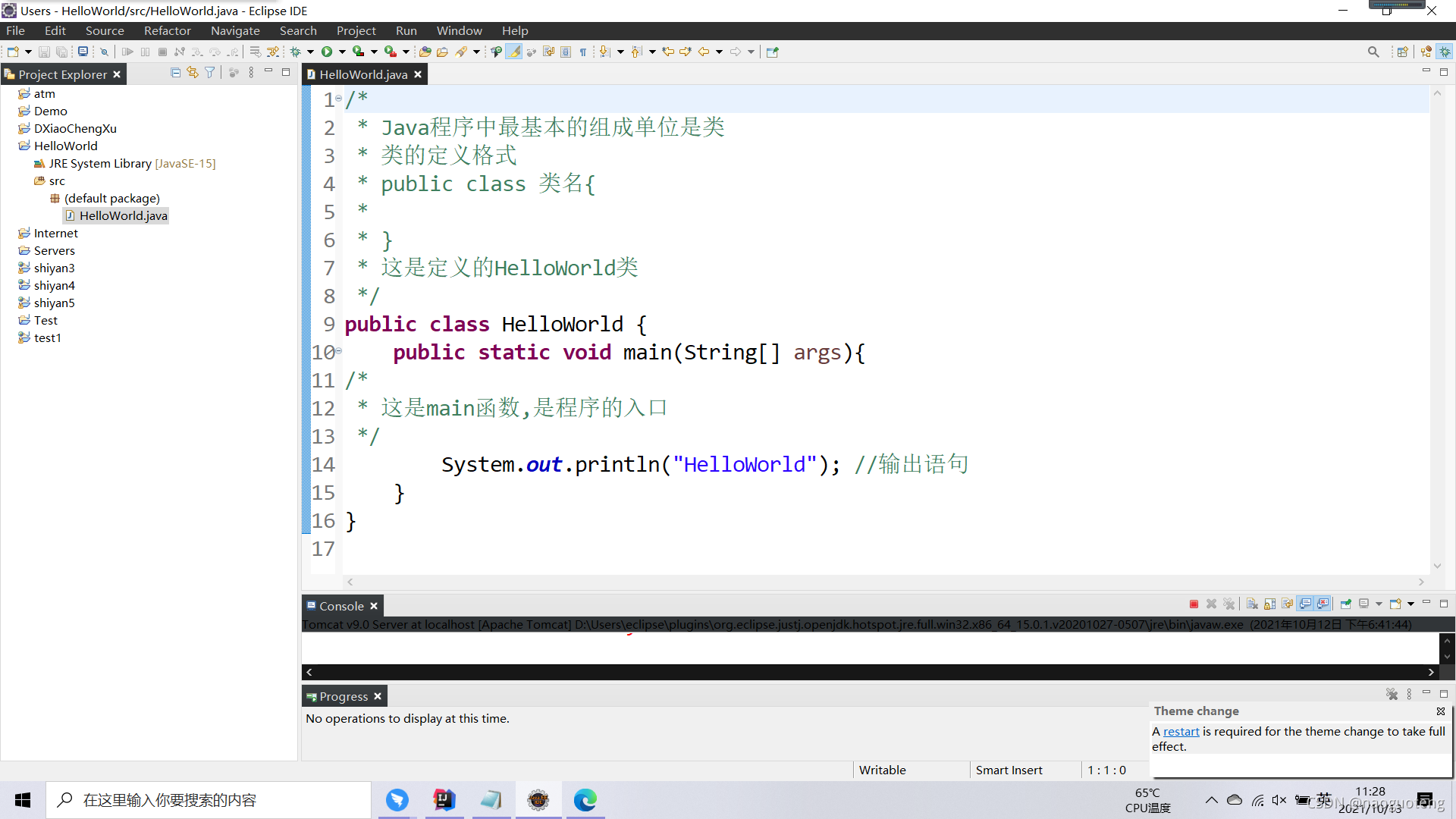Click the Debug bug icon in toolbar
1456x819 pixels.
click(x=296, y=52)
